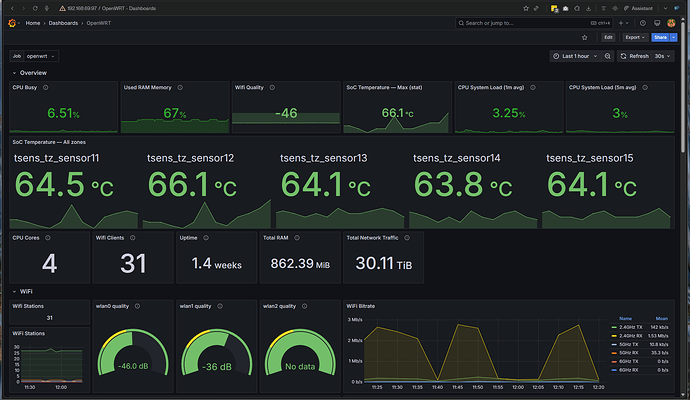This screenshot has height=400, width=690.
Task: Open the Job openwrt variable dropdown
Action: (40, 56)
